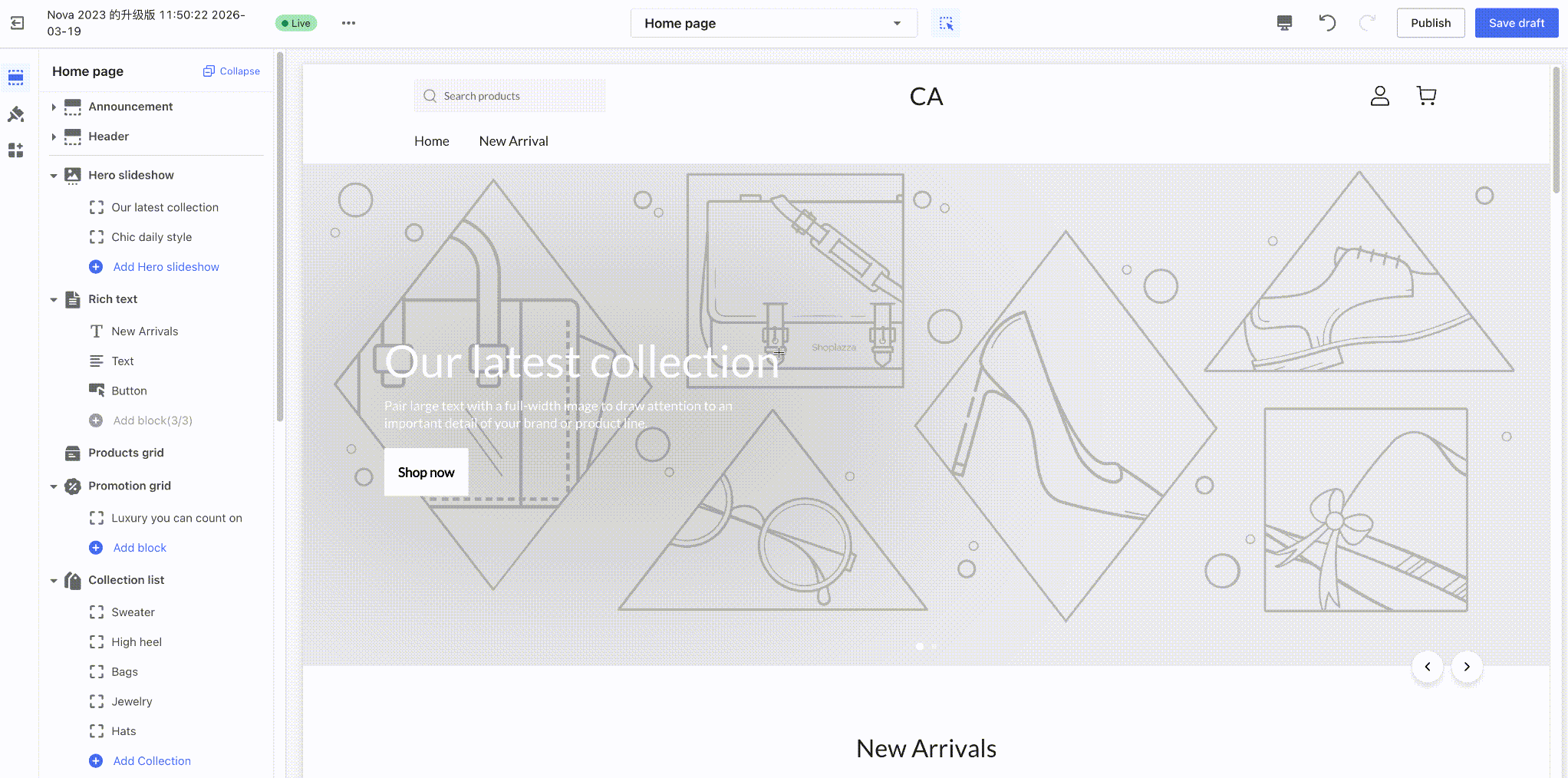Image resolution: width=1568 pixels, height=778 pixels.
Task: Open the Home page template dropdown
Action: point(773,23)
